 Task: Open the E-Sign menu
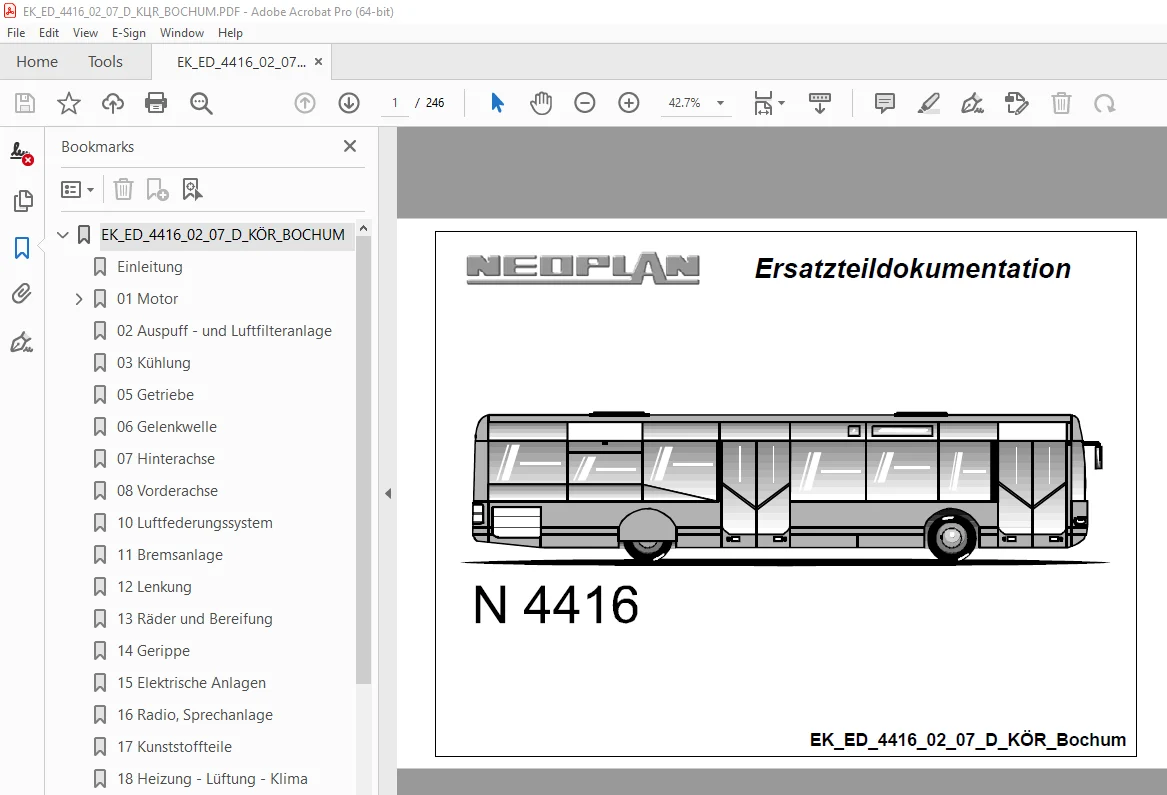tap(129, 33)
